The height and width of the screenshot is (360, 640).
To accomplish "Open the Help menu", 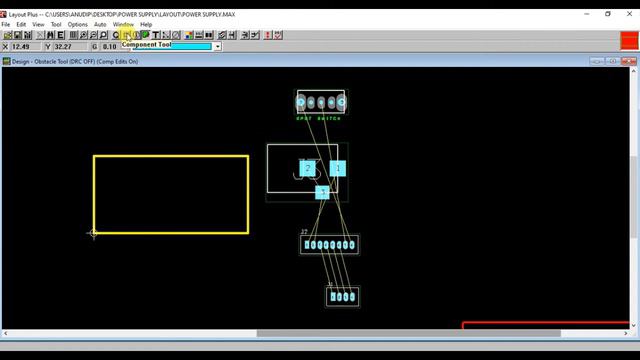I will [x=146, y=24].
